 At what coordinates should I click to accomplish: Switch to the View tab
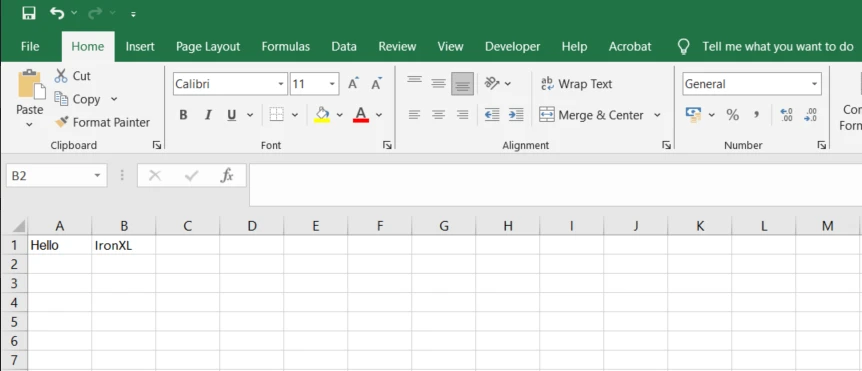point(450,47)
